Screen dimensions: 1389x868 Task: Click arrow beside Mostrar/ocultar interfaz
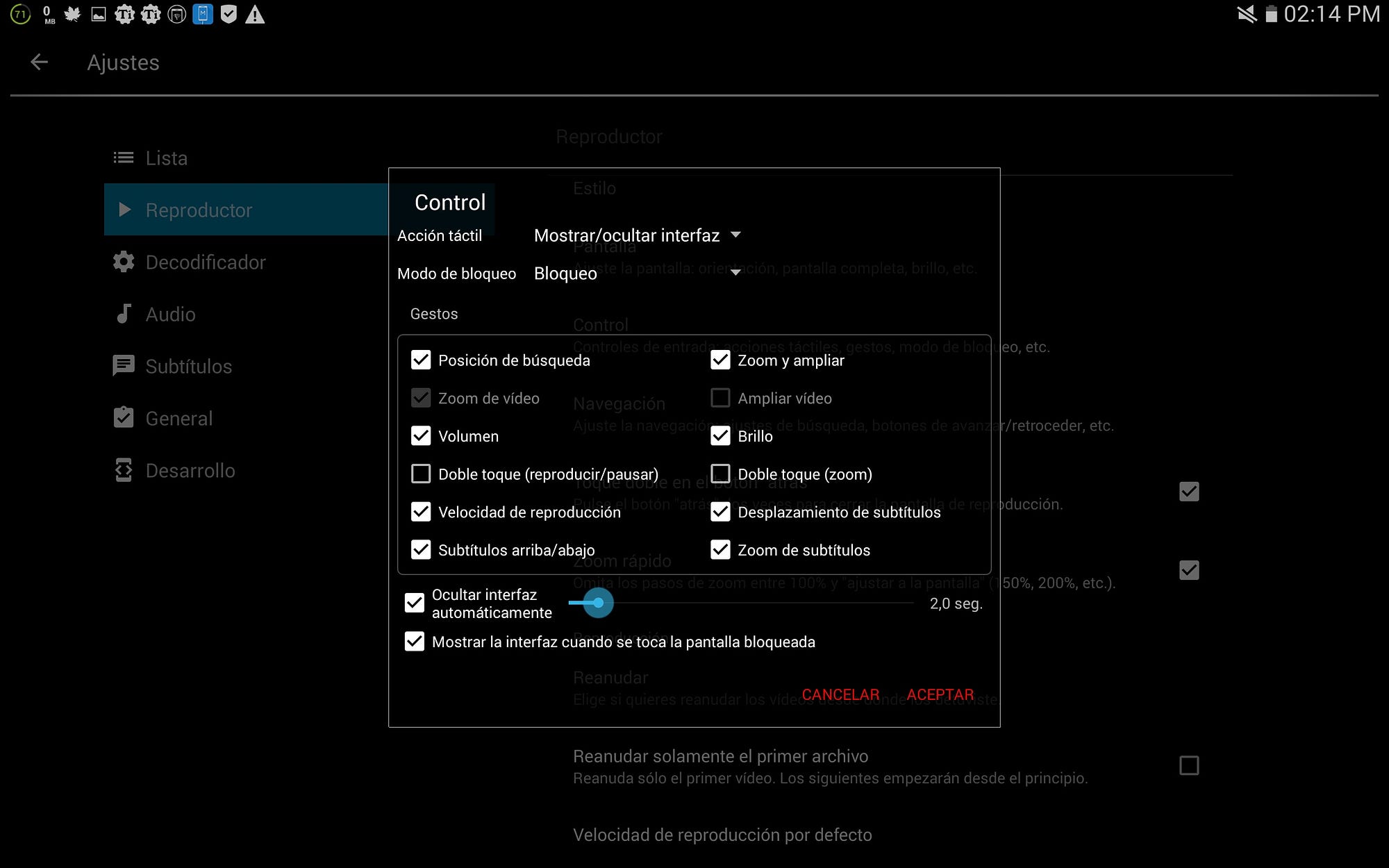pos(735,235)
